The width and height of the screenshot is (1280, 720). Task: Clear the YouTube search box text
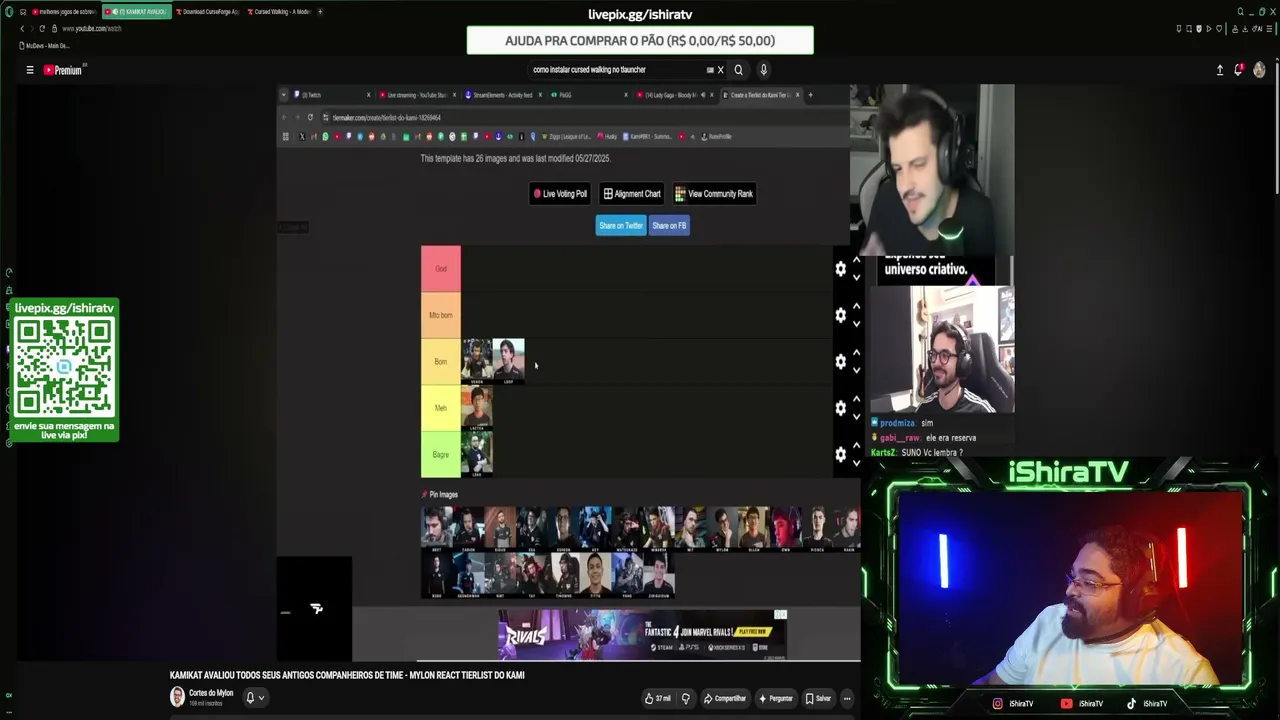tap(720, 70)
